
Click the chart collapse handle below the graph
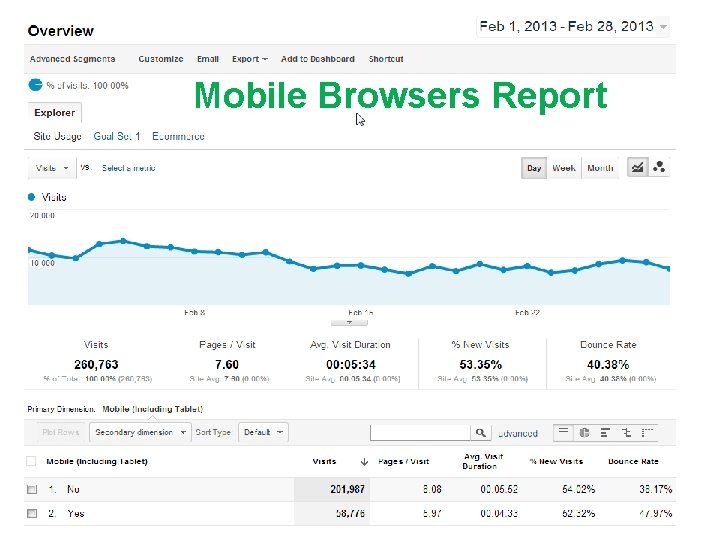coord(349,323)
